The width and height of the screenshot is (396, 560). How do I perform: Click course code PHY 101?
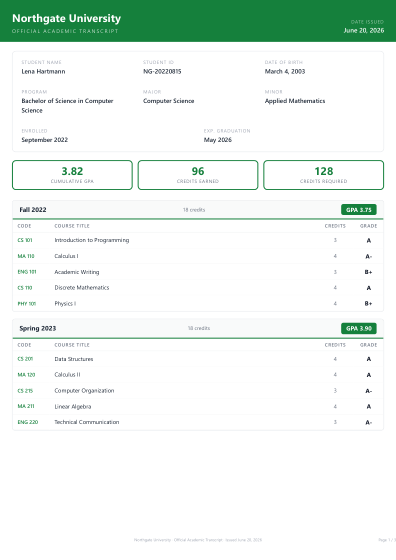tap(27, 304)
